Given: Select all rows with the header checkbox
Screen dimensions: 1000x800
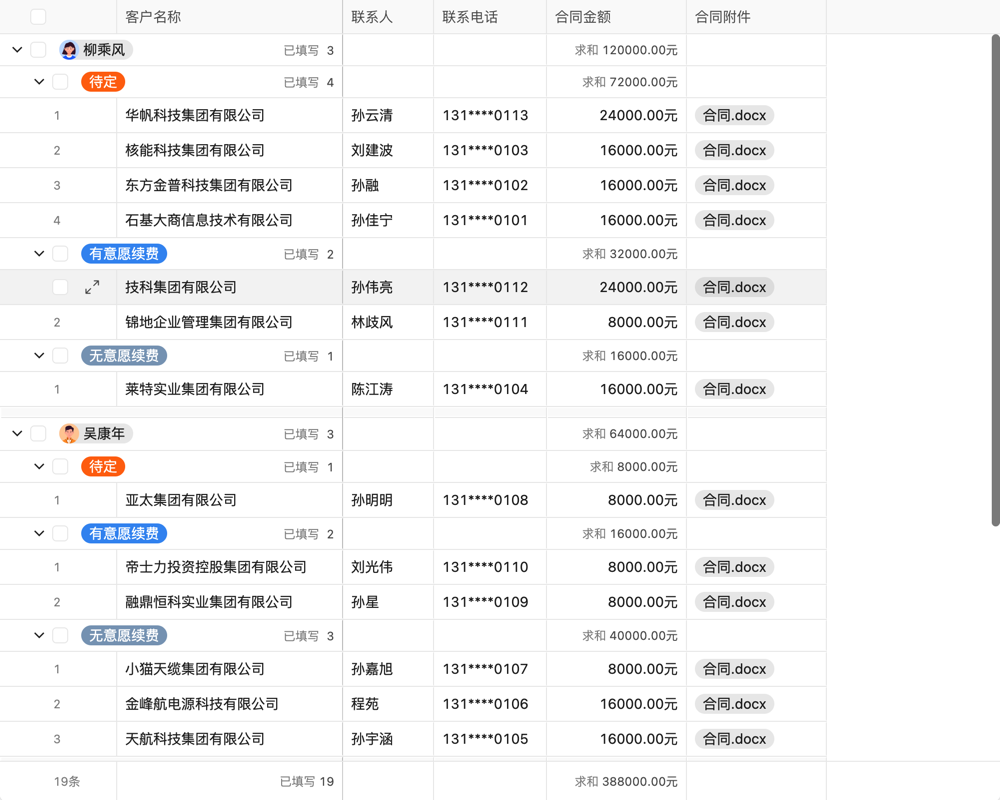Looking at the screenshot, I should pyautogui.click(x=37, y=16).
